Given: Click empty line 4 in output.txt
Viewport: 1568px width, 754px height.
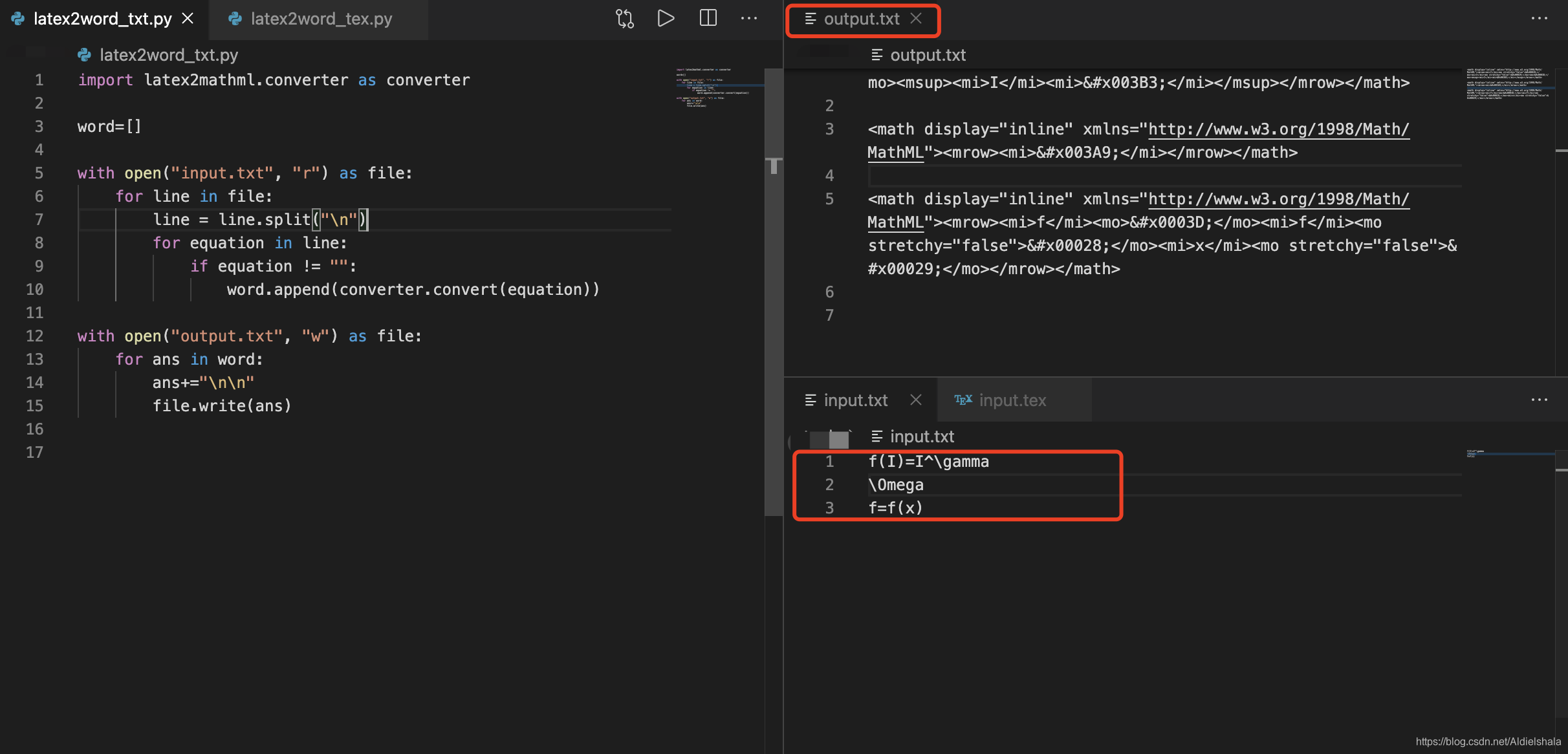Looking at the screenshot, I should 1164,176.
